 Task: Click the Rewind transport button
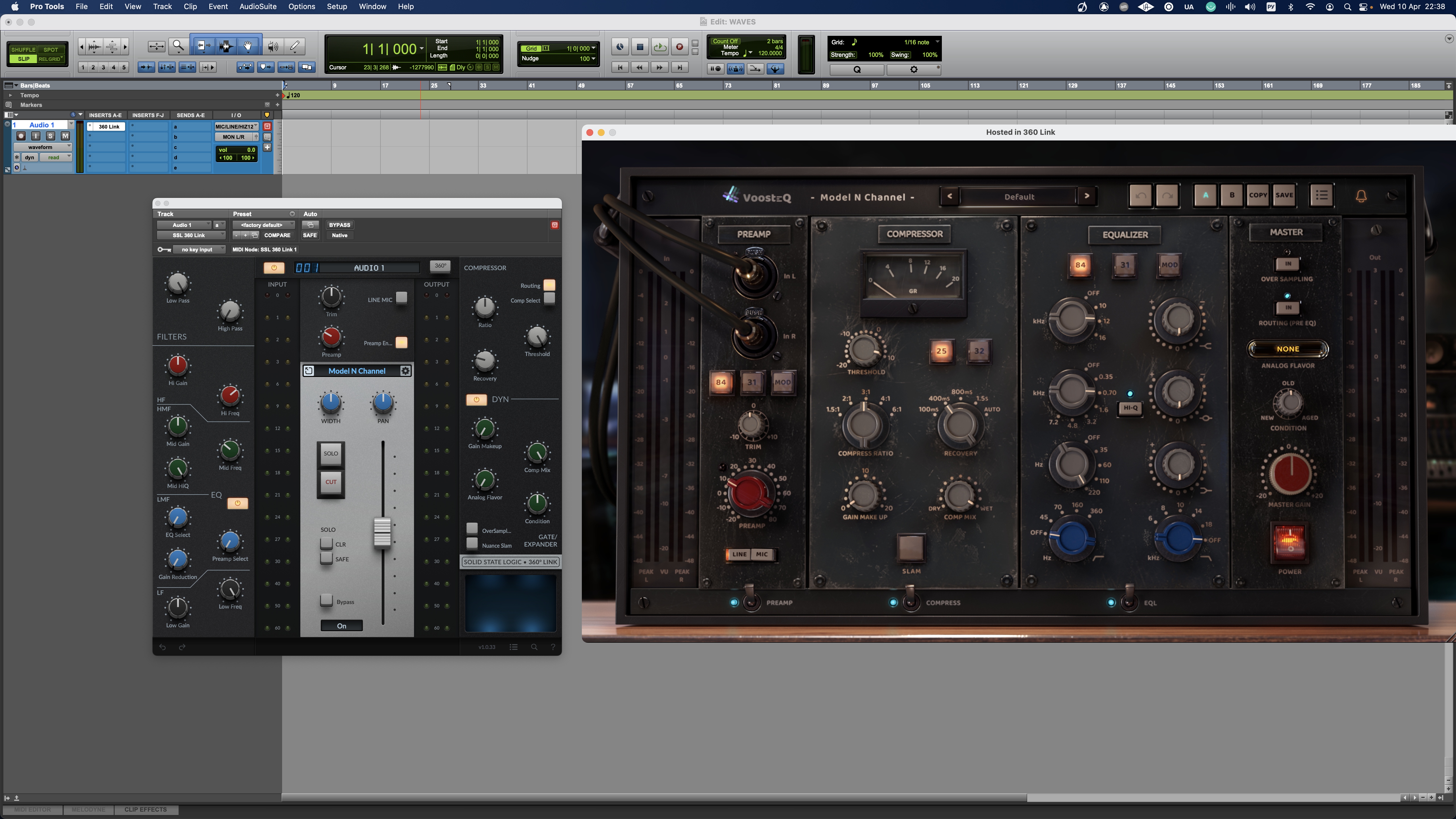pyautogui.click(x=640, y=67)
